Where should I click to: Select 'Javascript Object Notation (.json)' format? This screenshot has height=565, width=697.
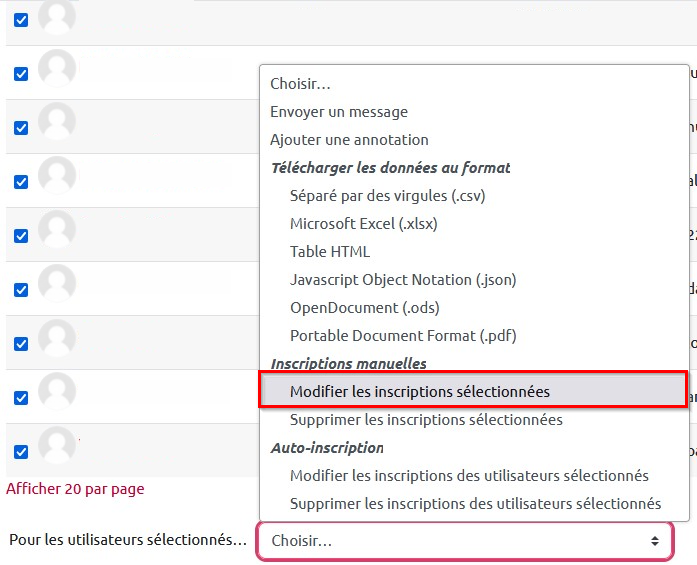pos(403,280)
